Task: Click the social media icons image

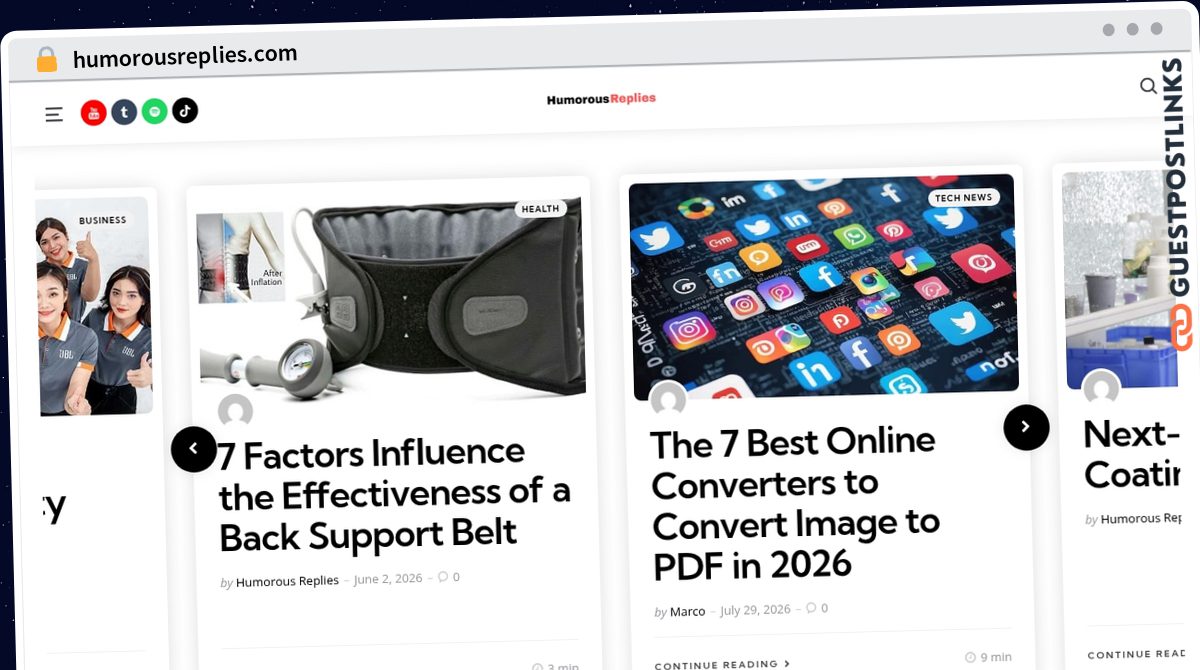Action: coord(823,285)
